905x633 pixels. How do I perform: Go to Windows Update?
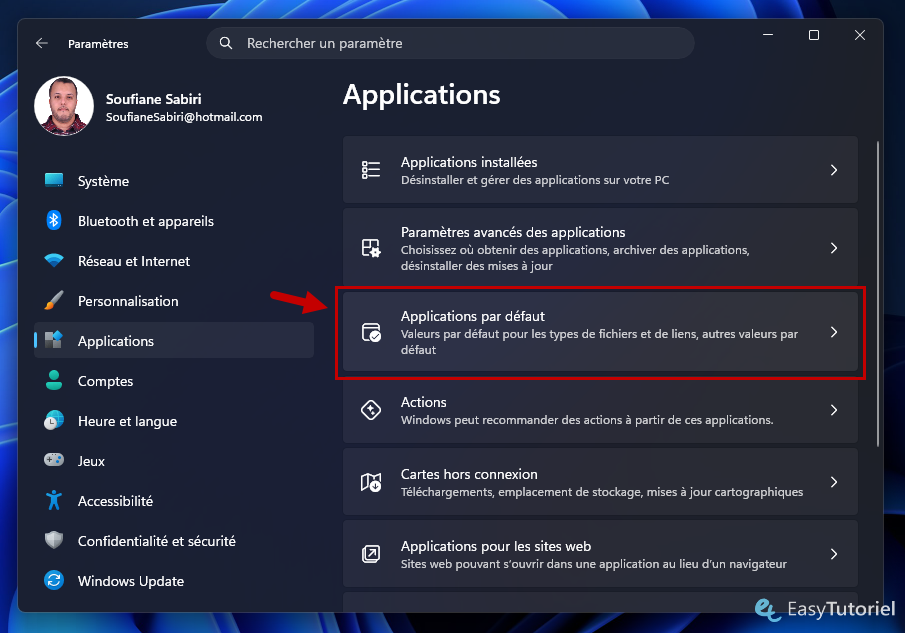pyautogui.click(x=174, y=580)
